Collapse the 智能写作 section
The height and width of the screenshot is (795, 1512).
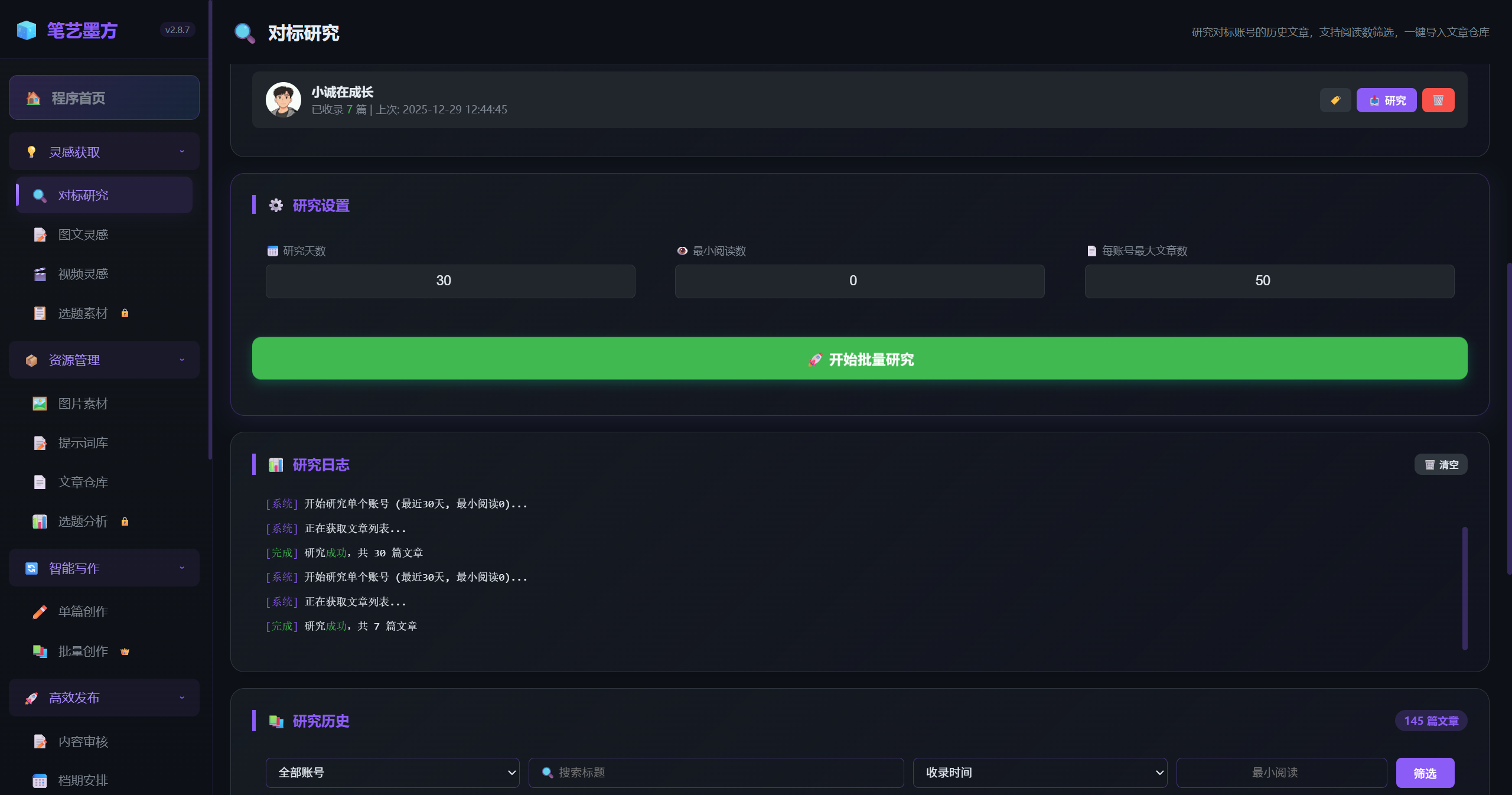(x=104, y=568)
